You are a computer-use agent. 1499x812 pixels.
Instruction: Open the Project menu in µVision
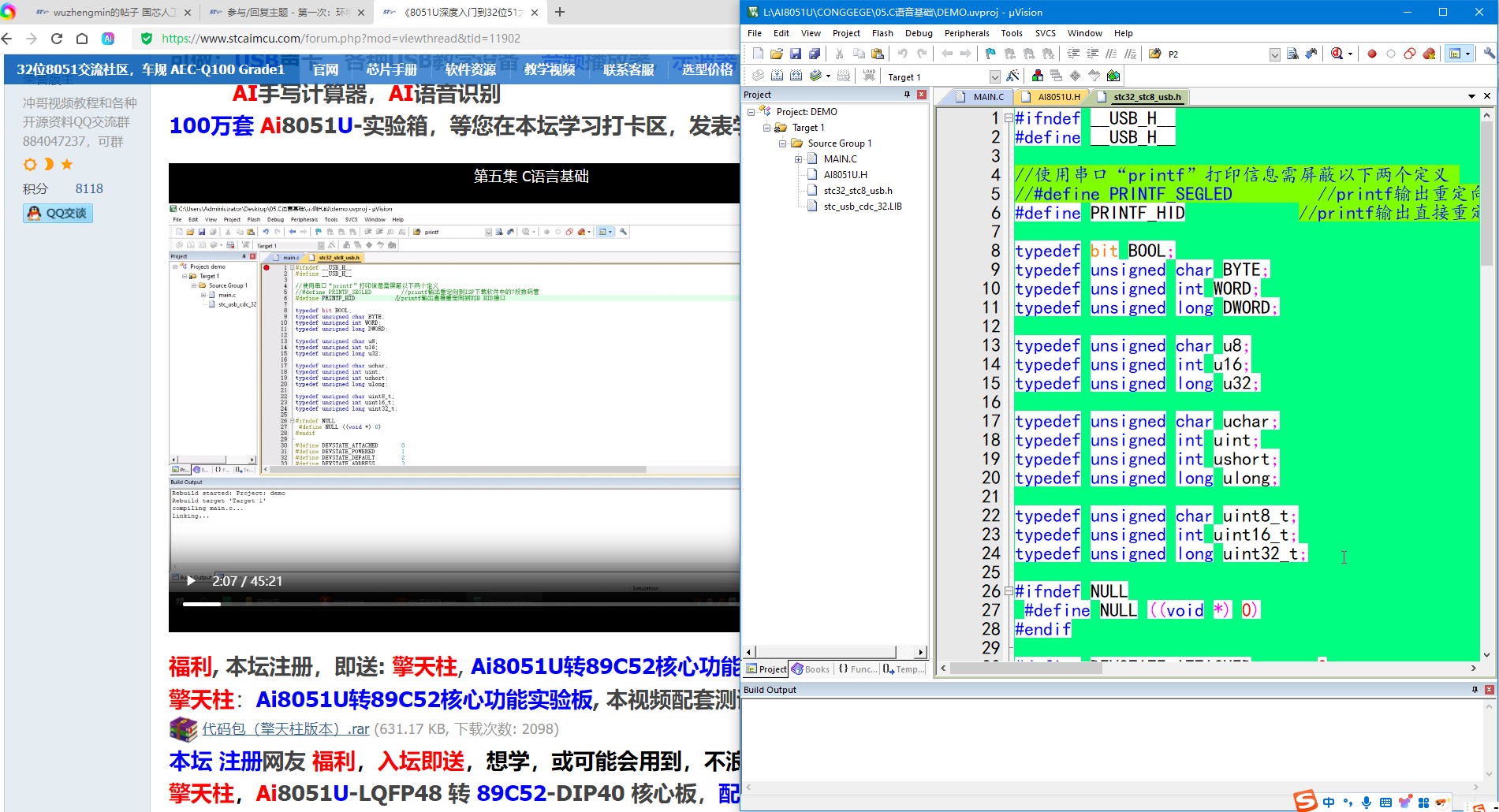point(846,33)
